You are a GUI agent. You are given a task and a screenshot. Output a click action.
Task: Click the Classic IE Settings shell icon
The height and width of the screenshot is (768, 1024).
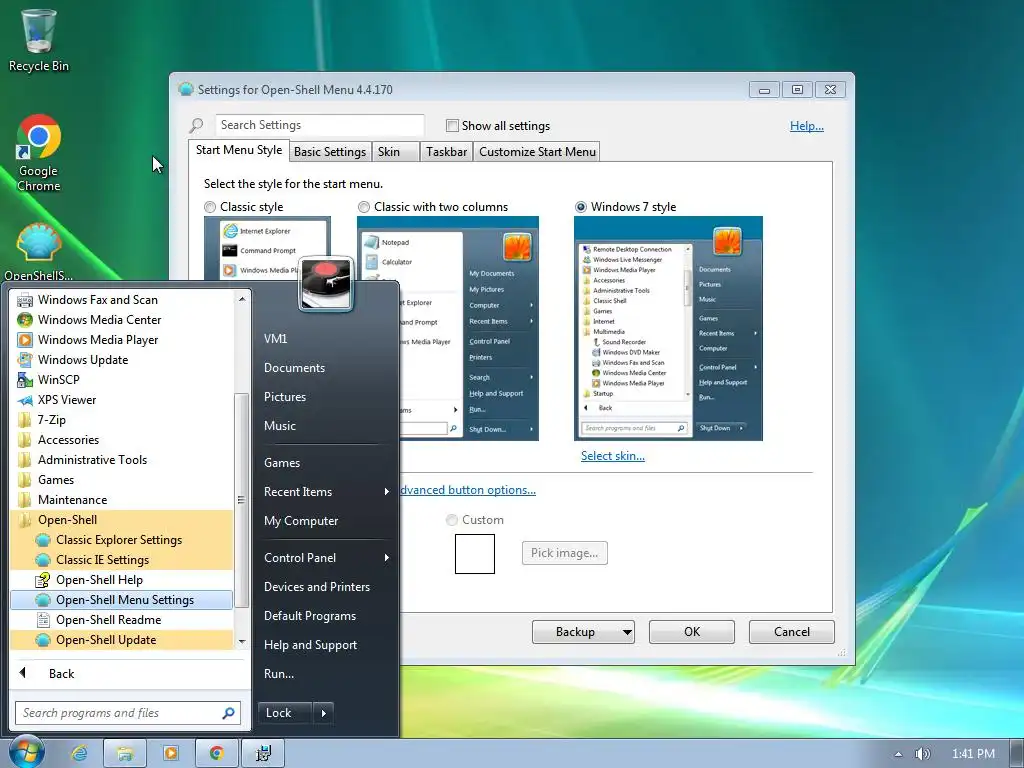43,560
